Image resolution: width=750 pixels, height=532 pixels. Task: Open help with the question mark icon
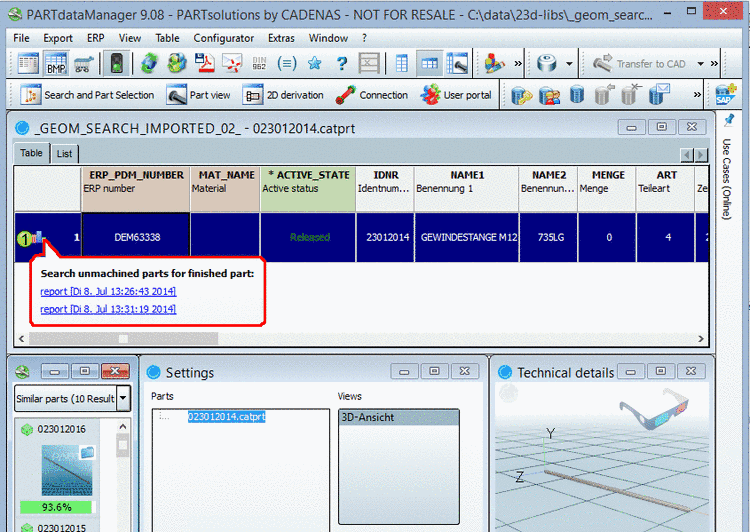342,63
